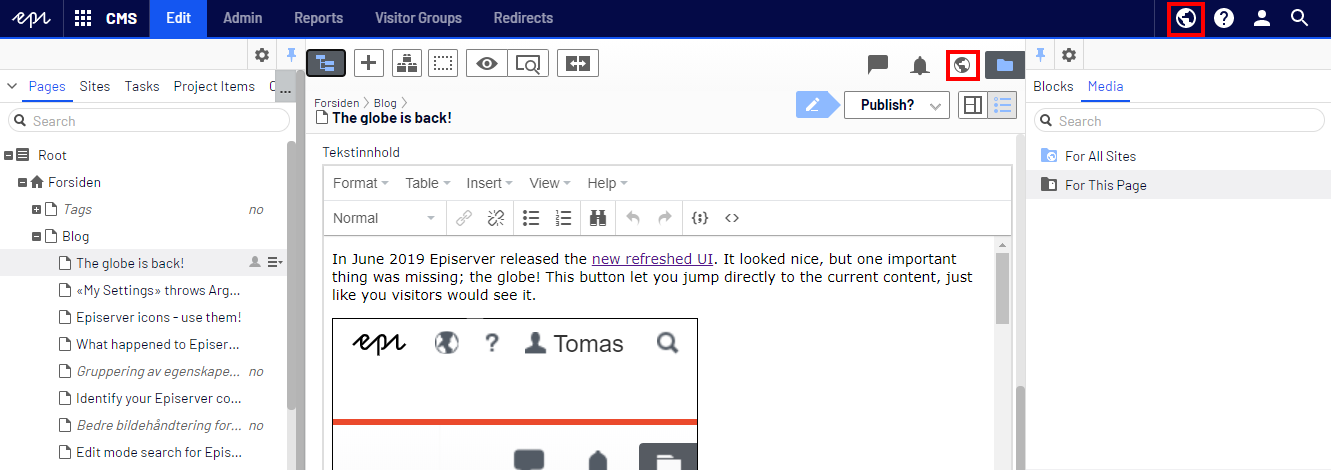The image size is (1331, 470).
Task: Pin the left navigation pane
Action: pos(291,54)
